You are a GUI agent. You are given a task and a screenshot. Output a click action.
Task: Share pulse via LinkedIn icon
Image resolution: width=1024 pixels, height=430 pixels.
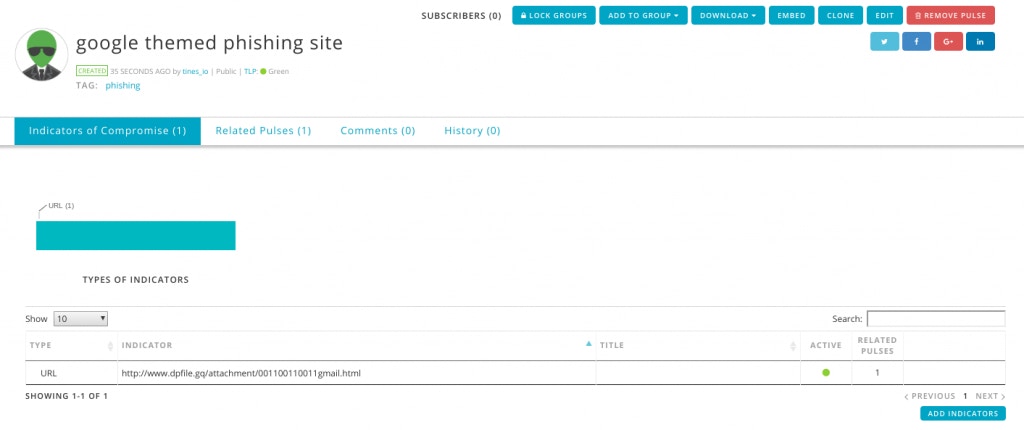[x=980, y=41]
